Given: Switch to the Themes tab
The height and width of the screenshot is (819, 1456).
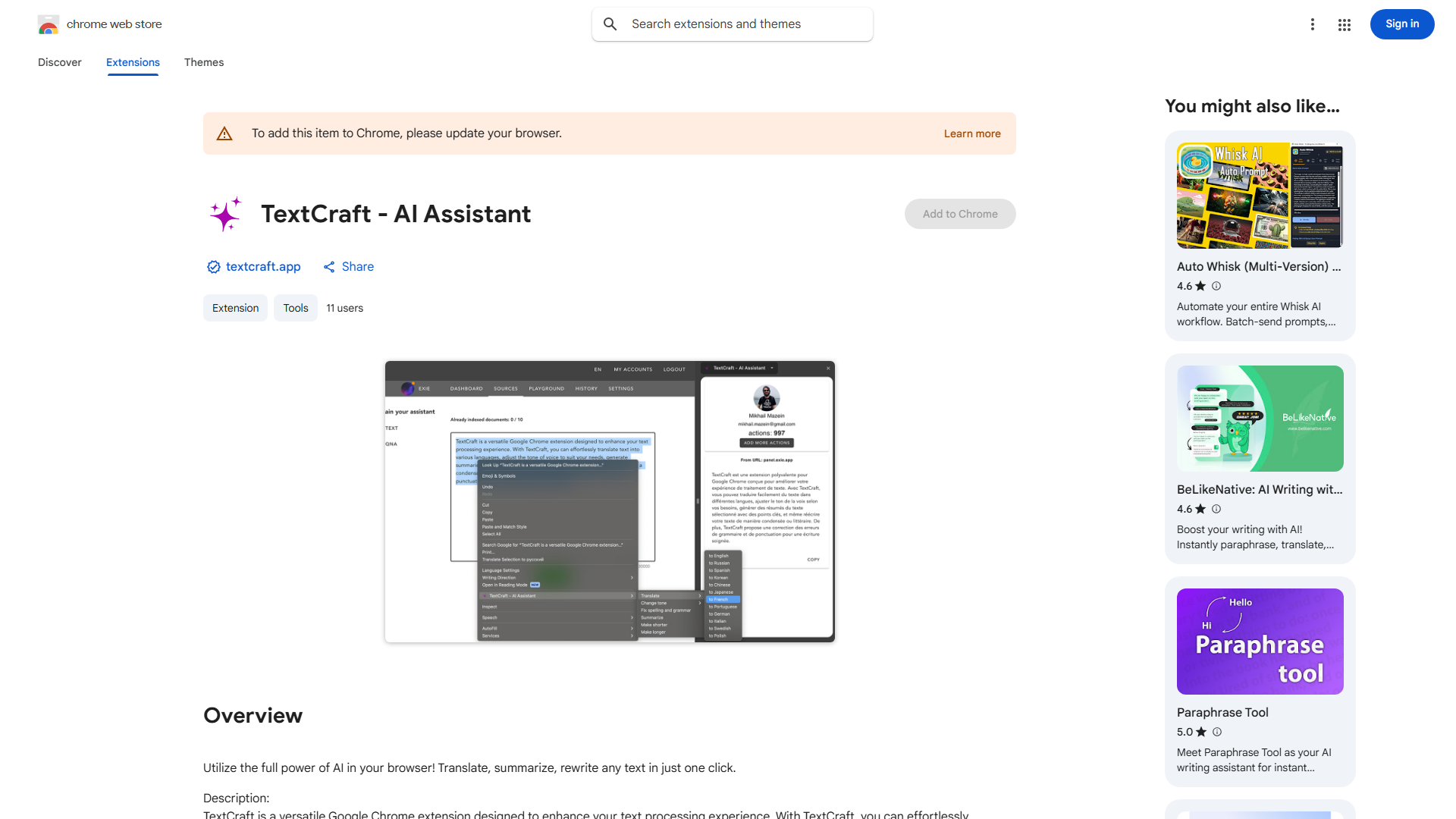Looking at the screenshot, I should [x=203, y=62].
